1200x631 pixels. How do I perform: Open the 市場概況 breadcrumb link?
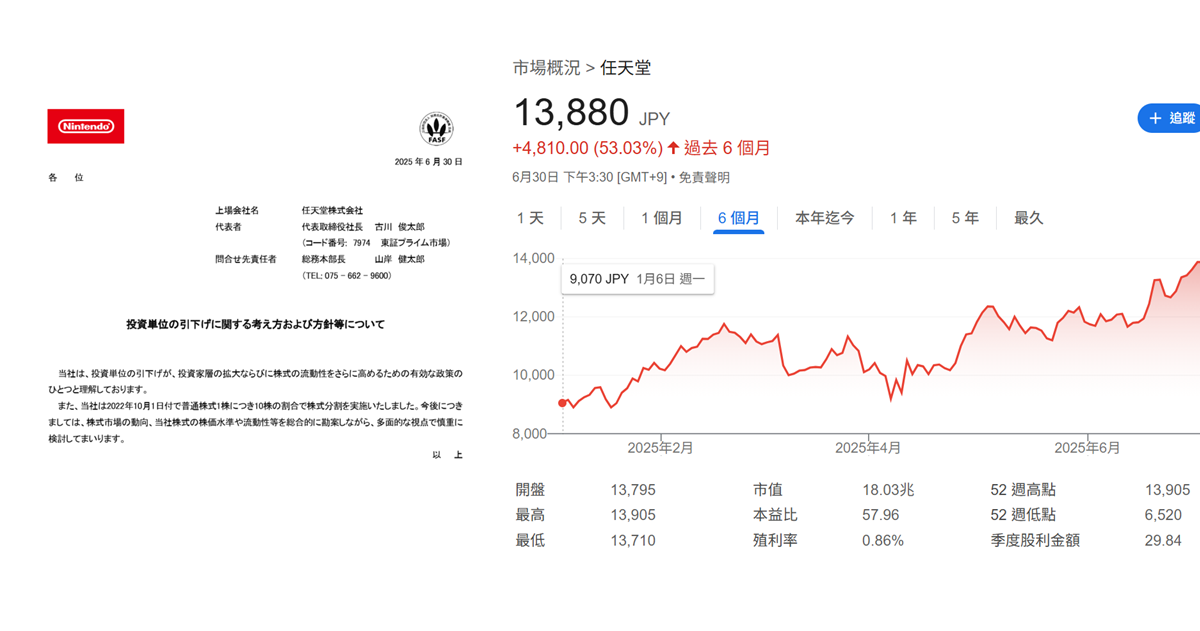pos(546,68)
